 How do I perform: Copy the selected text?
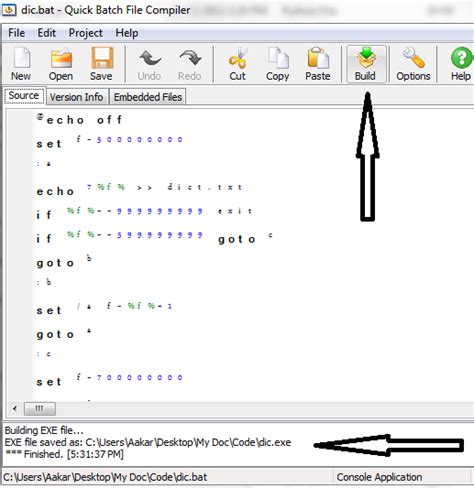[x=277, y=64]
